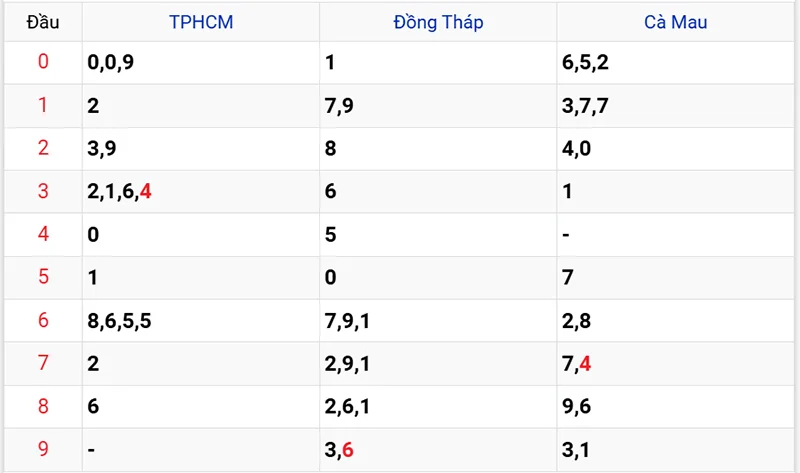Viewport: 800px width, 473px height.
Task: Select the dash cell in TPHCM row 9
Action: pos(92,450)
